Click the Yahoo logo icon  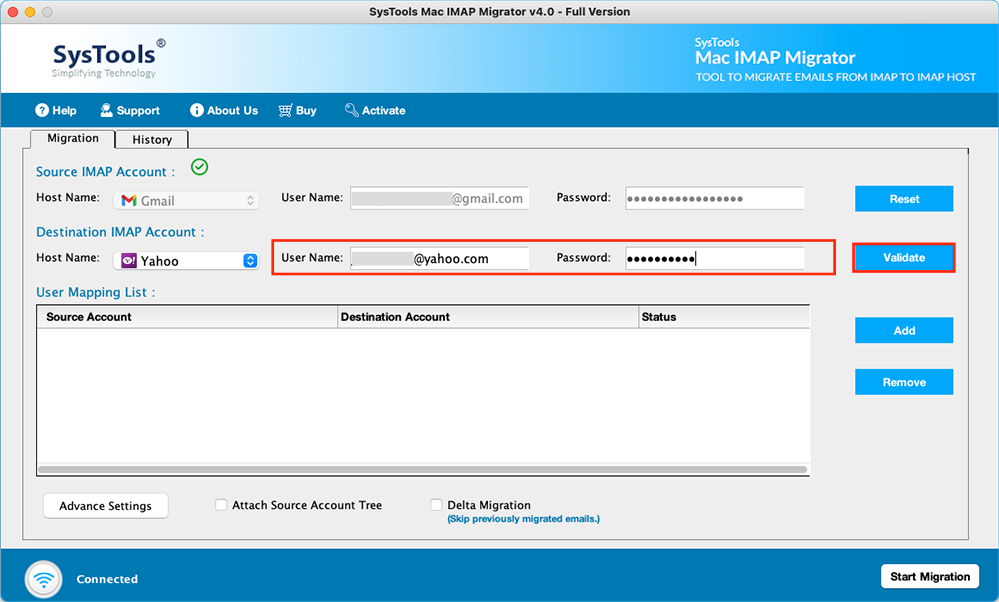129,261
